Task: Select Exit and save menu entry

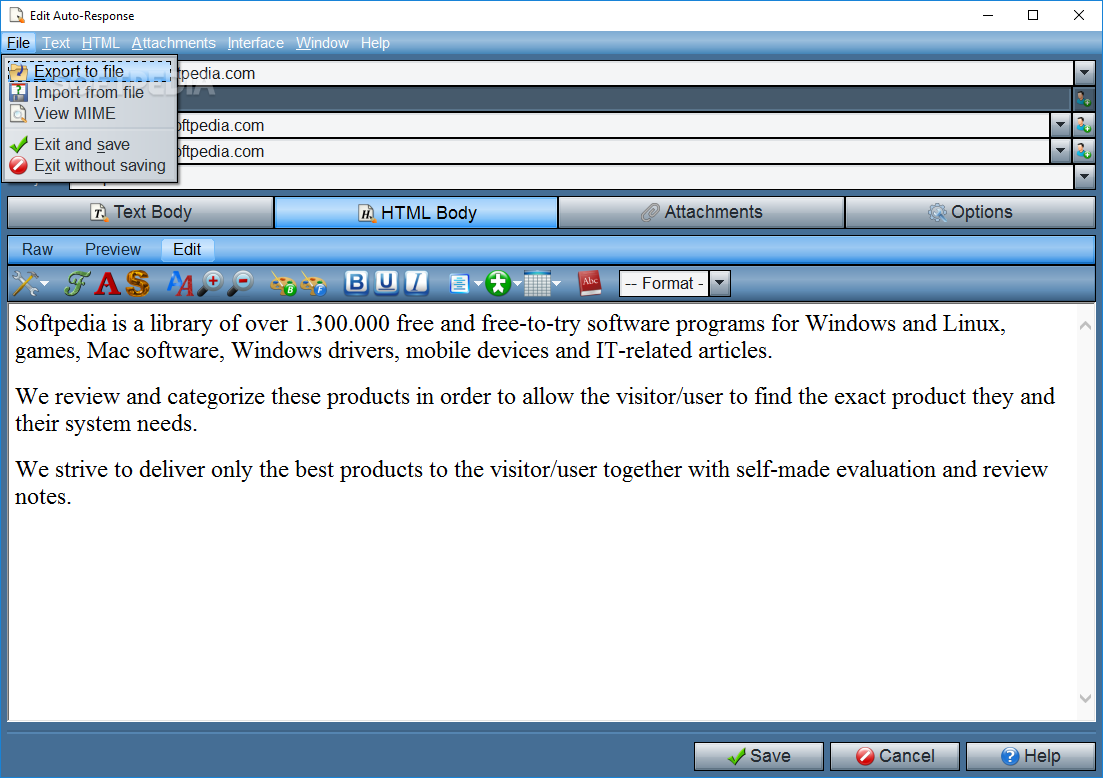Action: pos(90,144)
